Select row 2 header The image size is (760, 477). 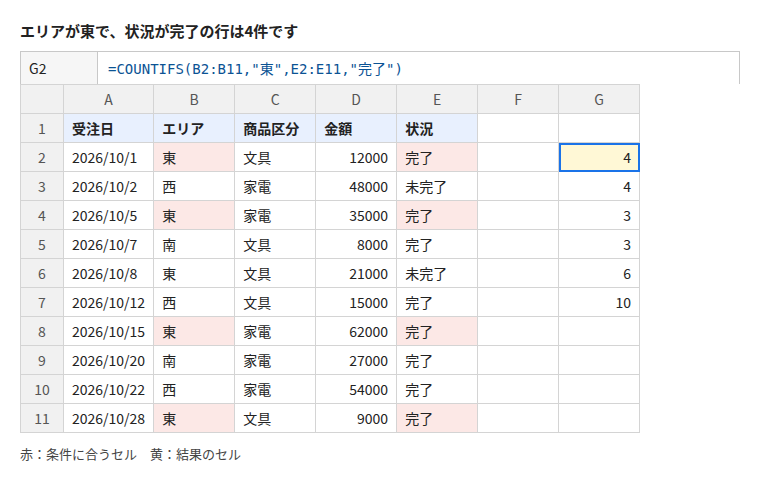pos(42,158)
